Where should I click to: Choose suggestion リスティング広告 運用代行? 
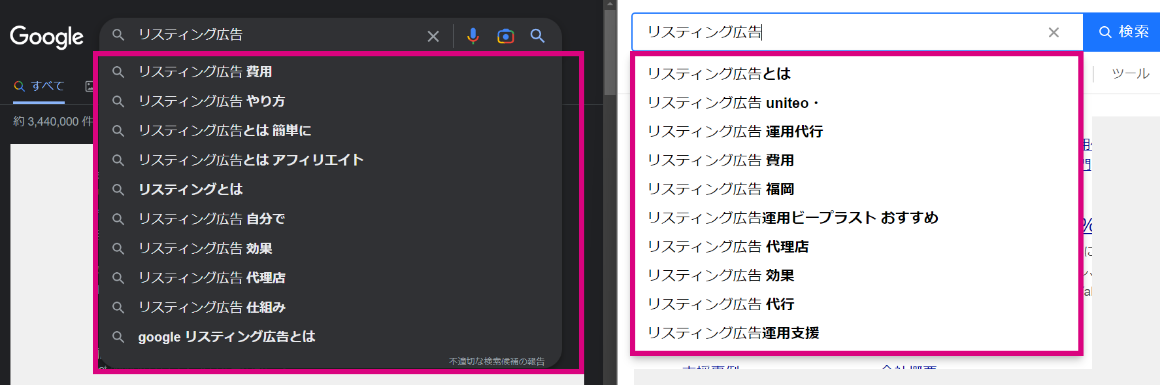click(x=857, y=131)
